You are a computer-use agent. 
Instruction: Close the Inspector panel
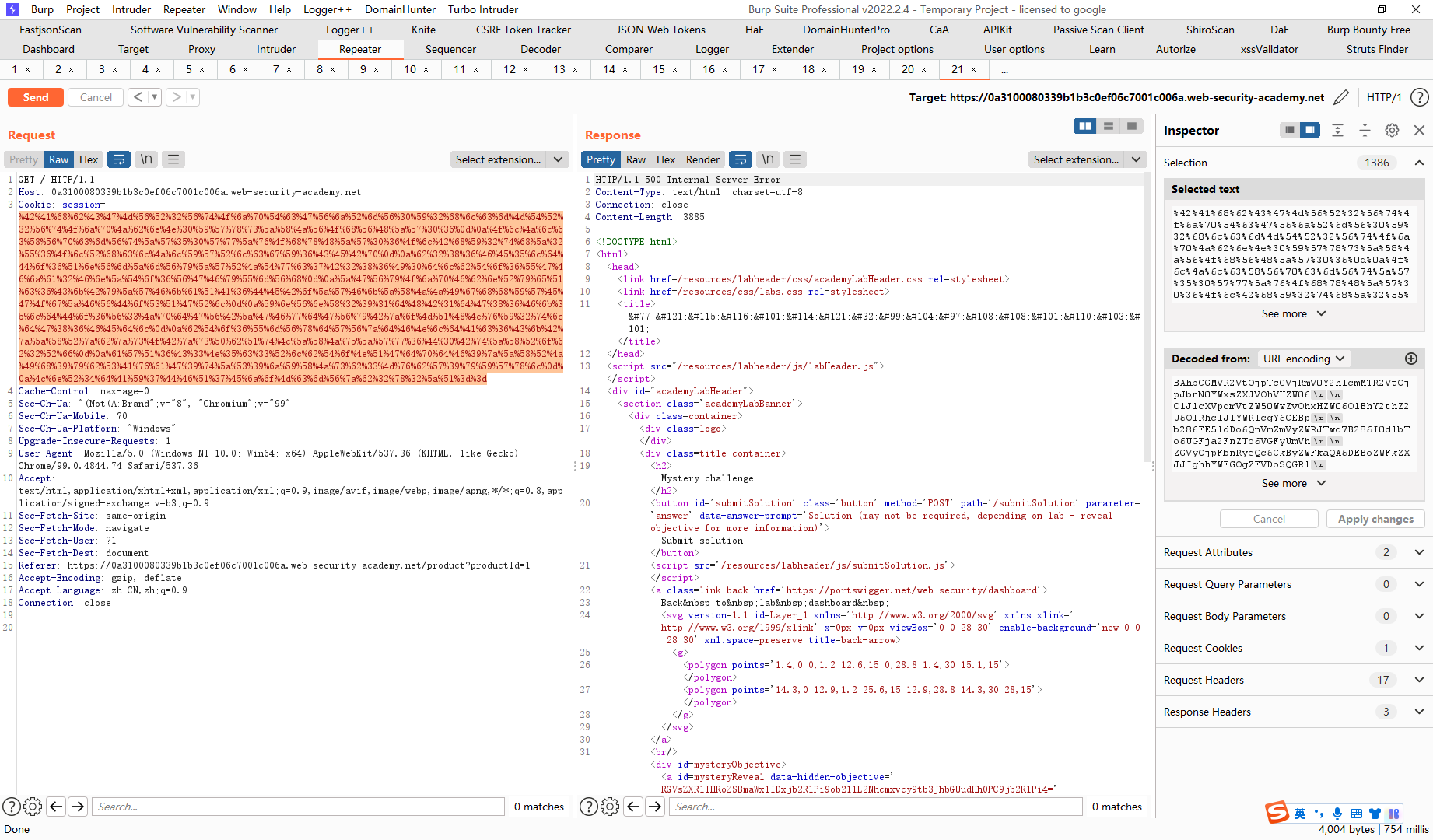[x=1419, y=130]
